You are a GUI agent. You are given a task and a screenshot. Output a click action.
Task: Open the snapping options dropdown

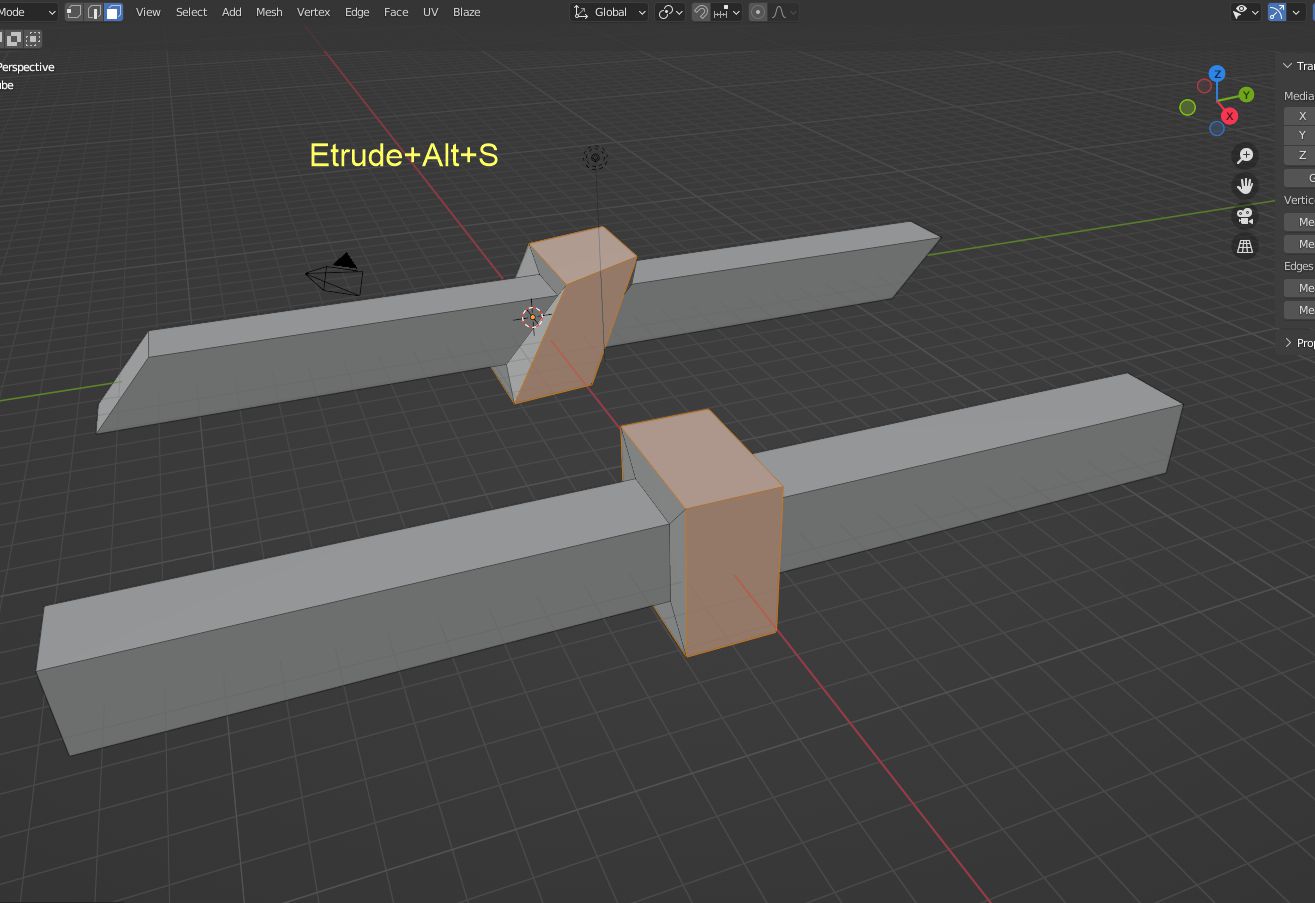727,12
